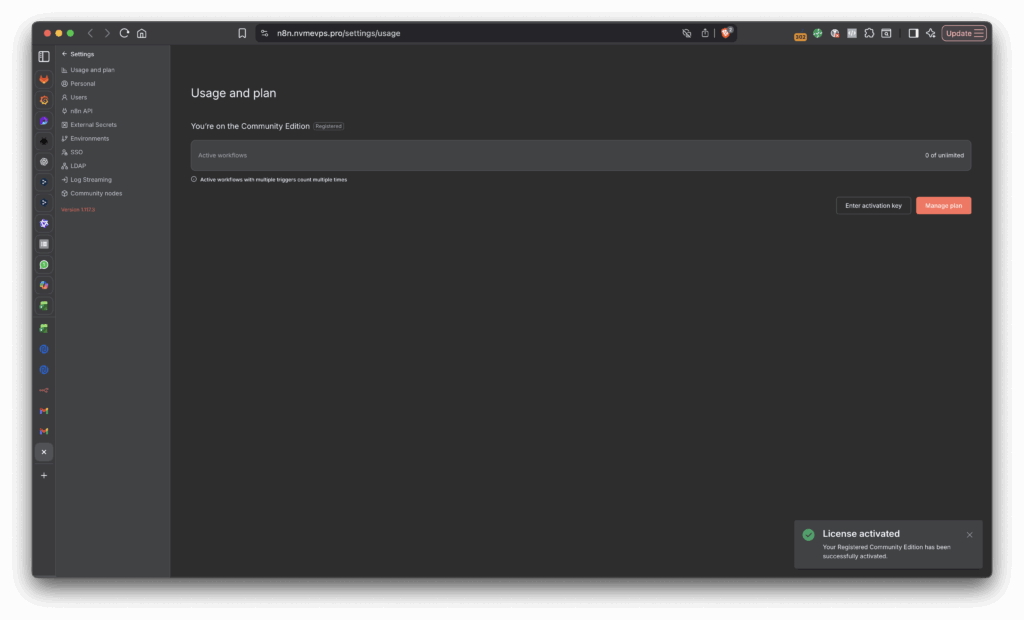Click the Enter activation key button
This screenshot has width=1024, height=620.
point(873,205)
